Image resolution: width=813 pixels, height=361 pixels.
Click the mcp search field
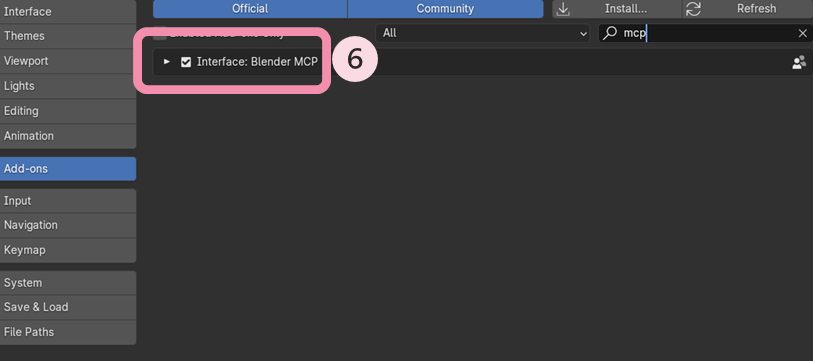click(705, 33)
